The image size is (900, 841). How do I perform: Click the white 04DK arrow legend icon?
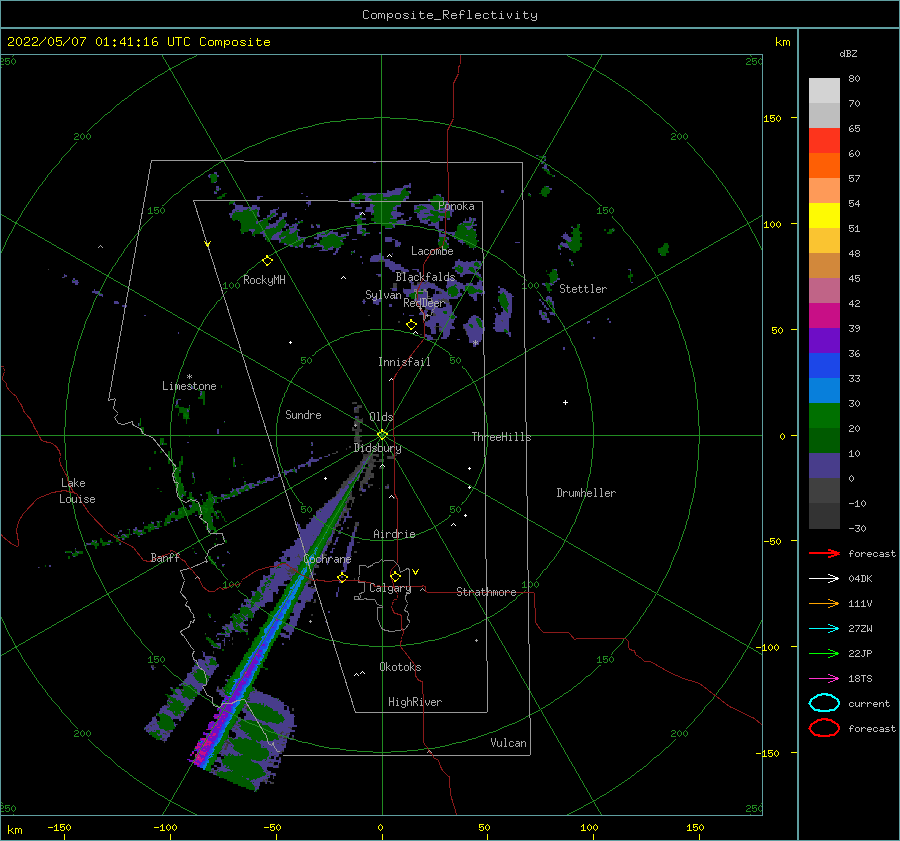click(824, 578)
